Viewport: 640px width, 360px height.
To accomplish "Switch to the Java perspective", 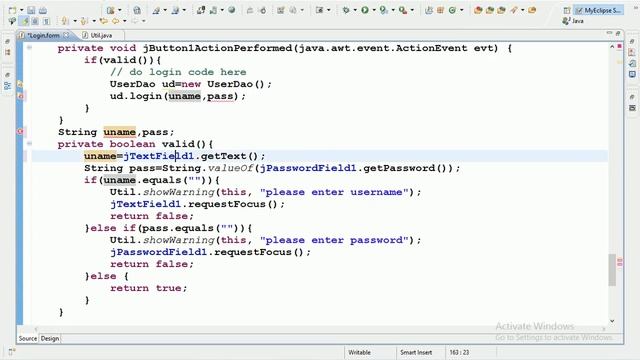I will 573,21.
